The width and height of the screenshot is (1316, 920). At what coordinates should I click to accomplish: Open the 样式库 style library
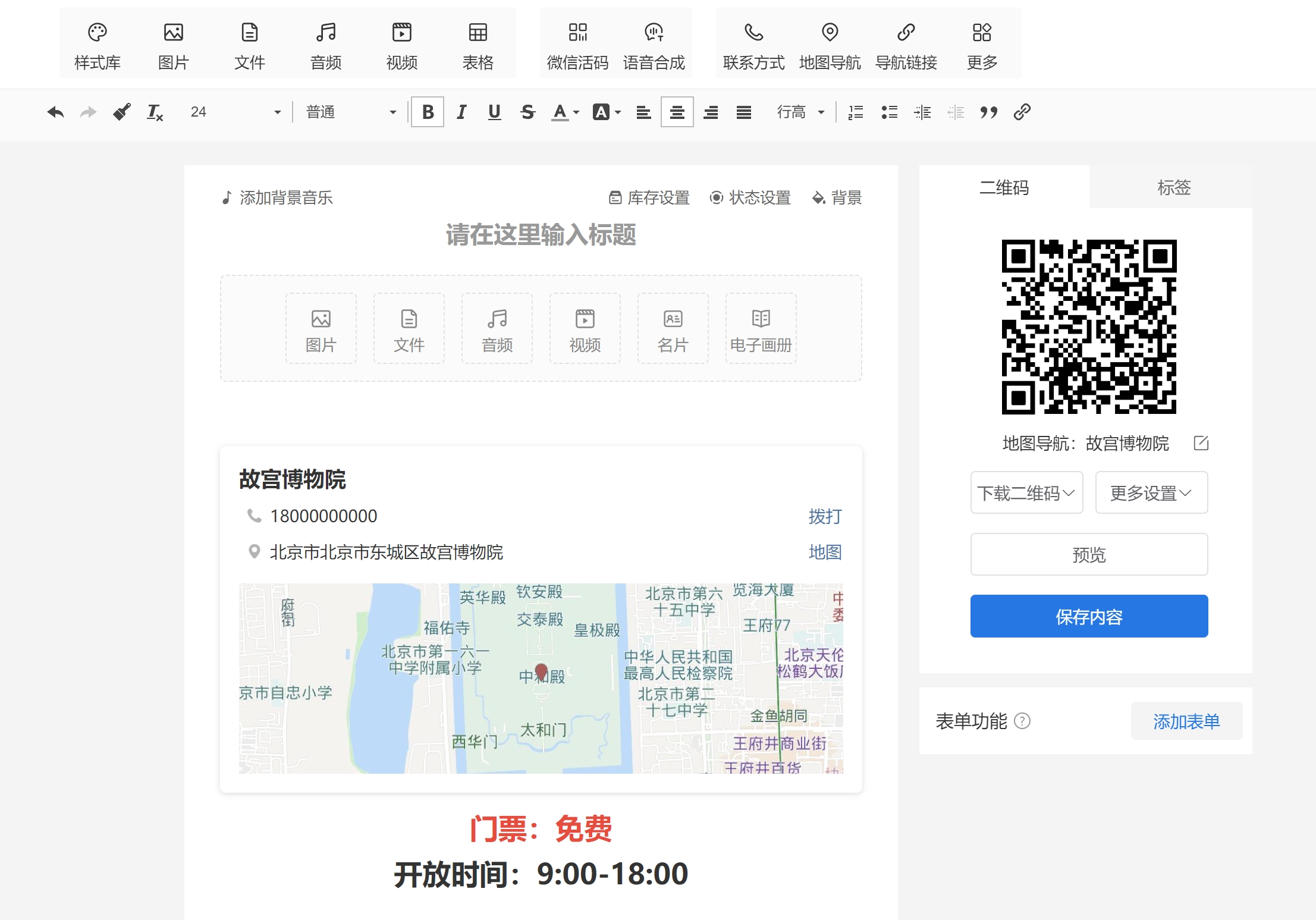pyautogui.click(x=98, y=46)
